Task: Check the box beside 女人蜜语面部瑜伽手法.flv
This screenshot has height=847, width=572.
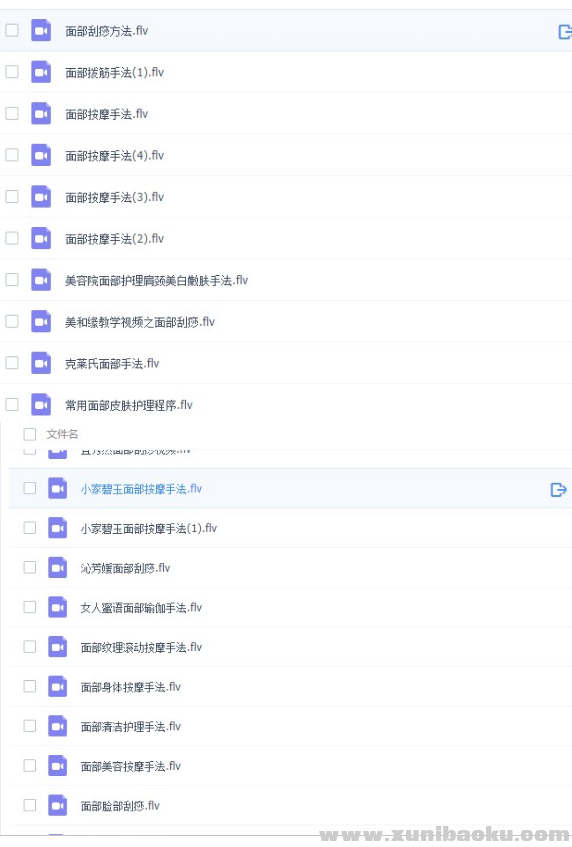Action: (x=30, y=607)
